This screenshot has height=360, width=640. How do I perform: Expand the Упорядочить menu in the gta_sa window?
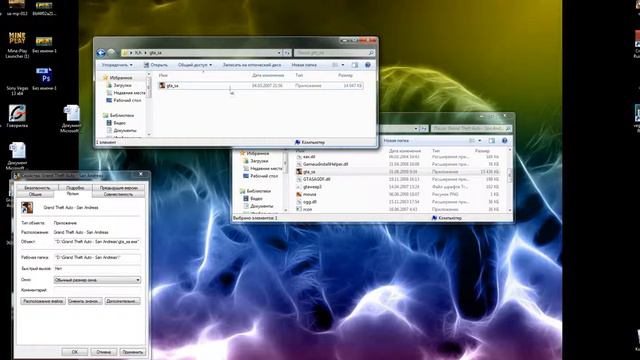[117, 65]
